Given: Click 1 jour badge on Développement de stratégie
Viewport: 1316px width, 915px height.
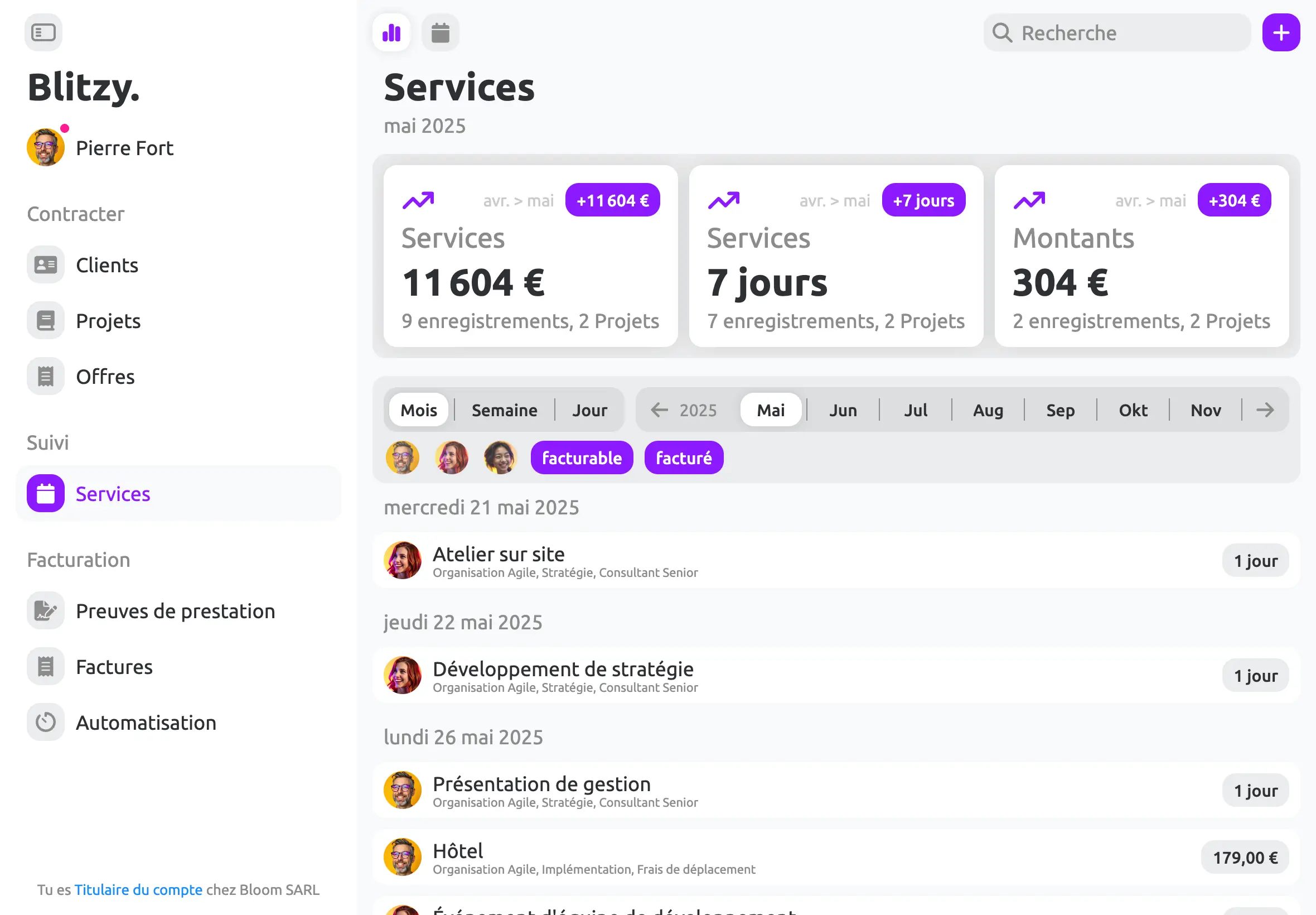Looking at the screenshot, I should click(1255, 675).
